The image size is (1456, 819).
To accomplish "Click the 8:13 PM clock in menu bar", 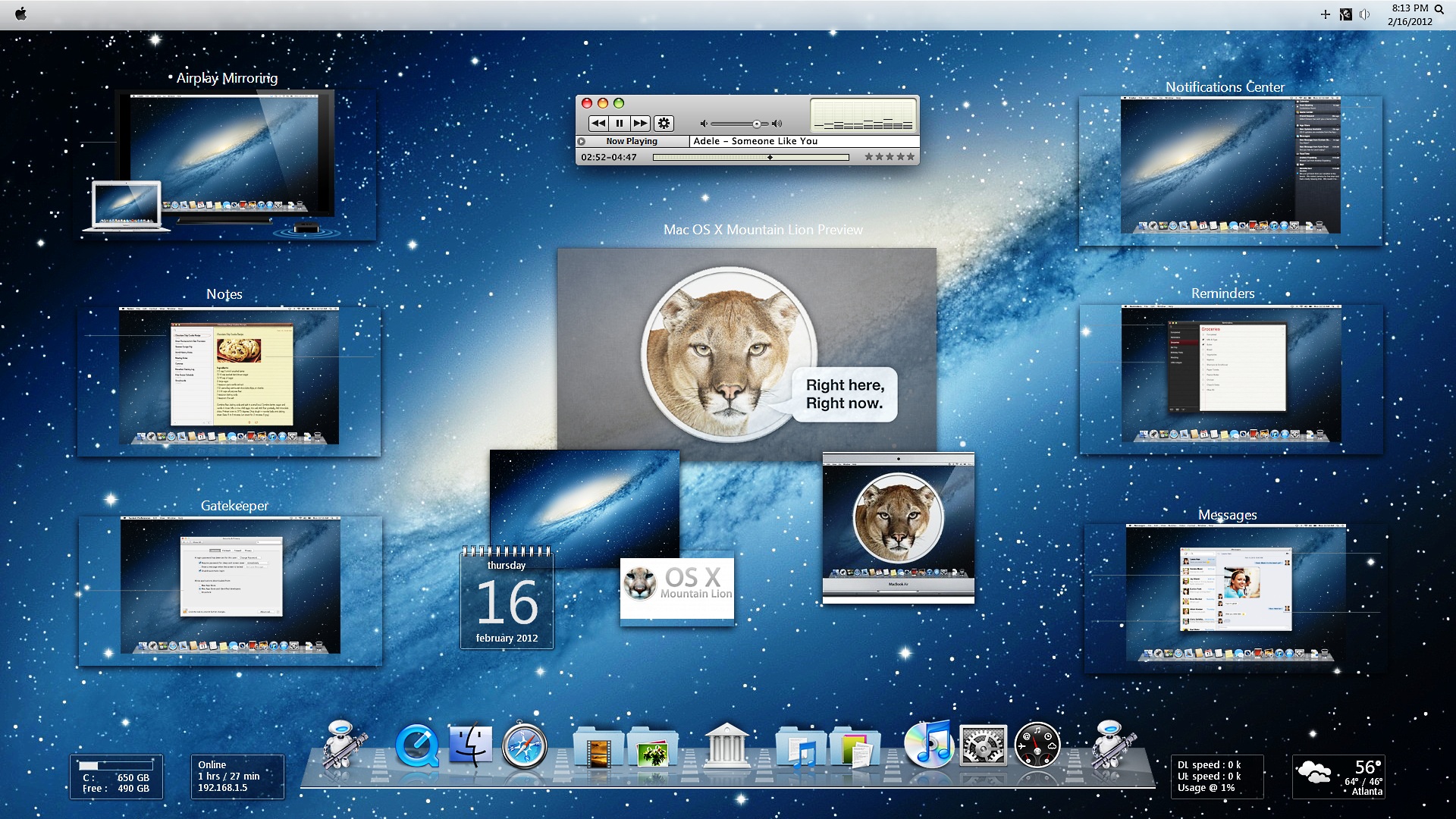I will [1410, 8].
